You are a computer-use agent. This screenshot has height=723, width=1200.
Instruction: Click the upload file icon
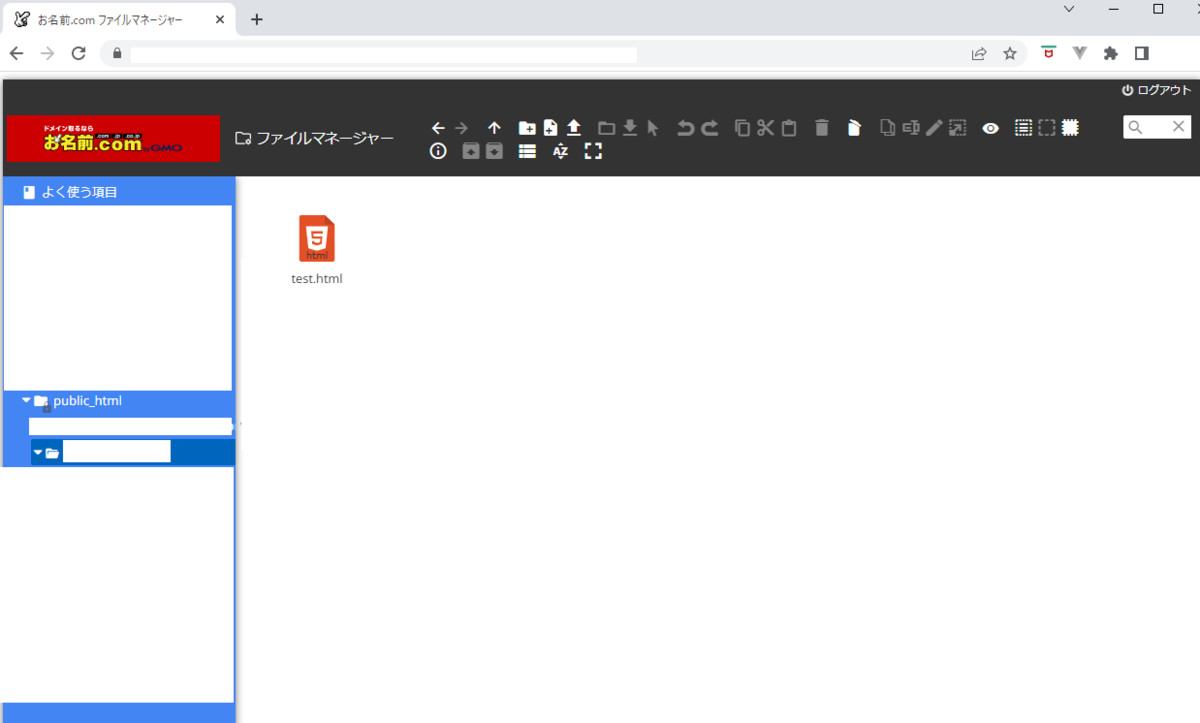click(x=573, y=128)
